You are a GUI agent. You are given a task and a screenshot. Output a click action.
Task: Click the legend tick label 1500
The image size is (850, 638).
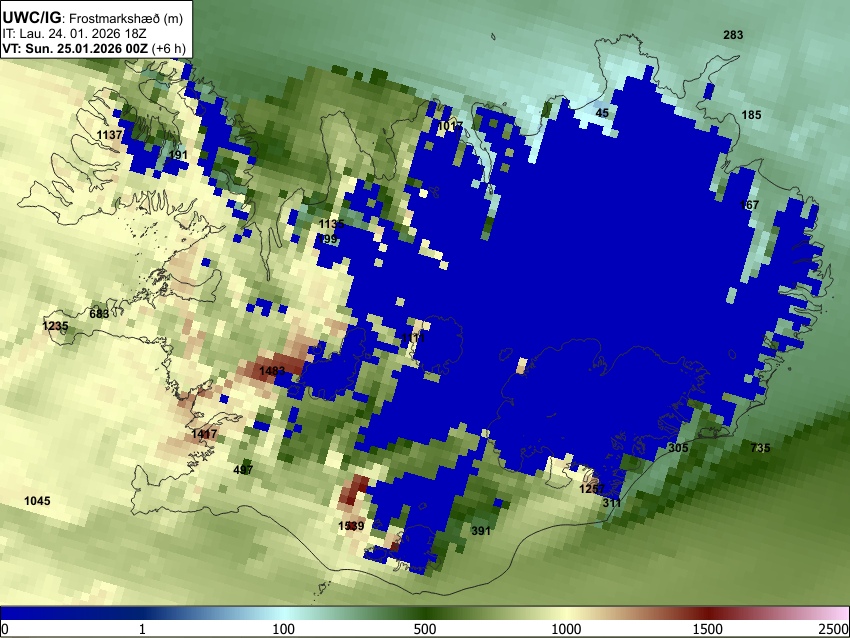tap(708, 629)
